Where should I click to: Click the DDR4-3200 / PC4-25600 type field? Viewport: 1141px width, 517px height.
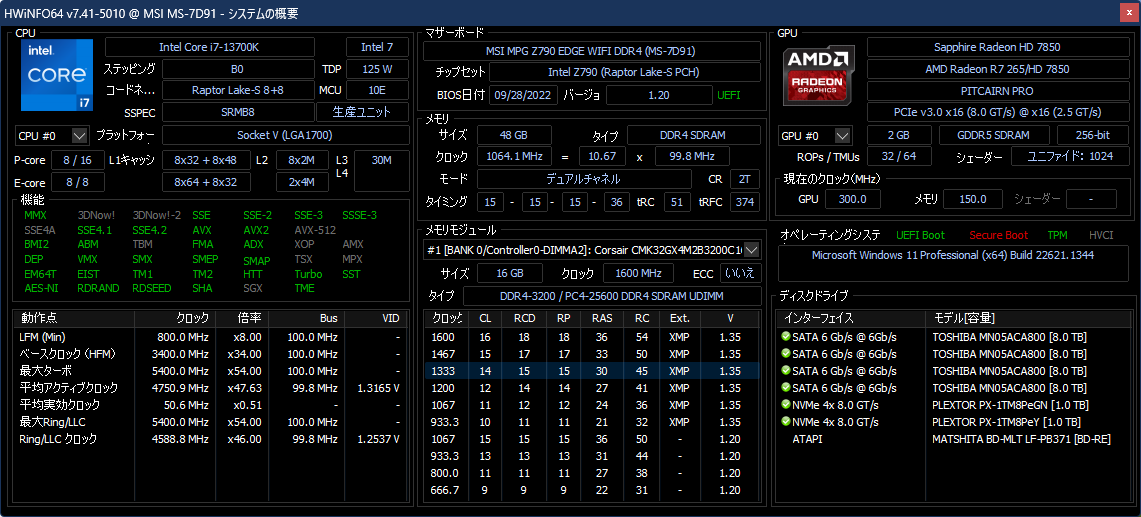(611, 296)
